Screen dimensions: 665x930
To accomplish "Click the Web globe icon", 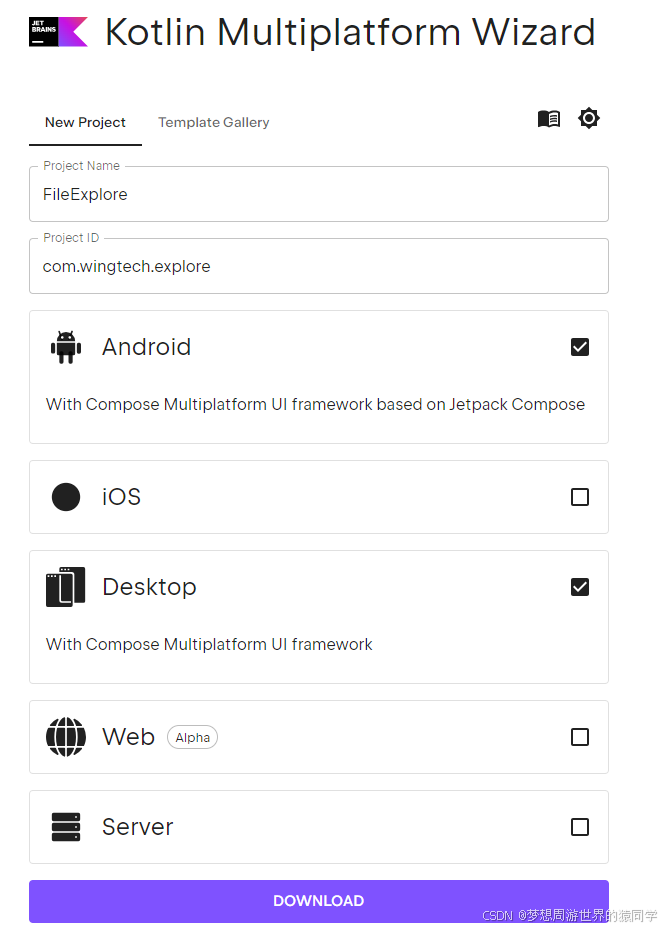I will click(66, 737).
